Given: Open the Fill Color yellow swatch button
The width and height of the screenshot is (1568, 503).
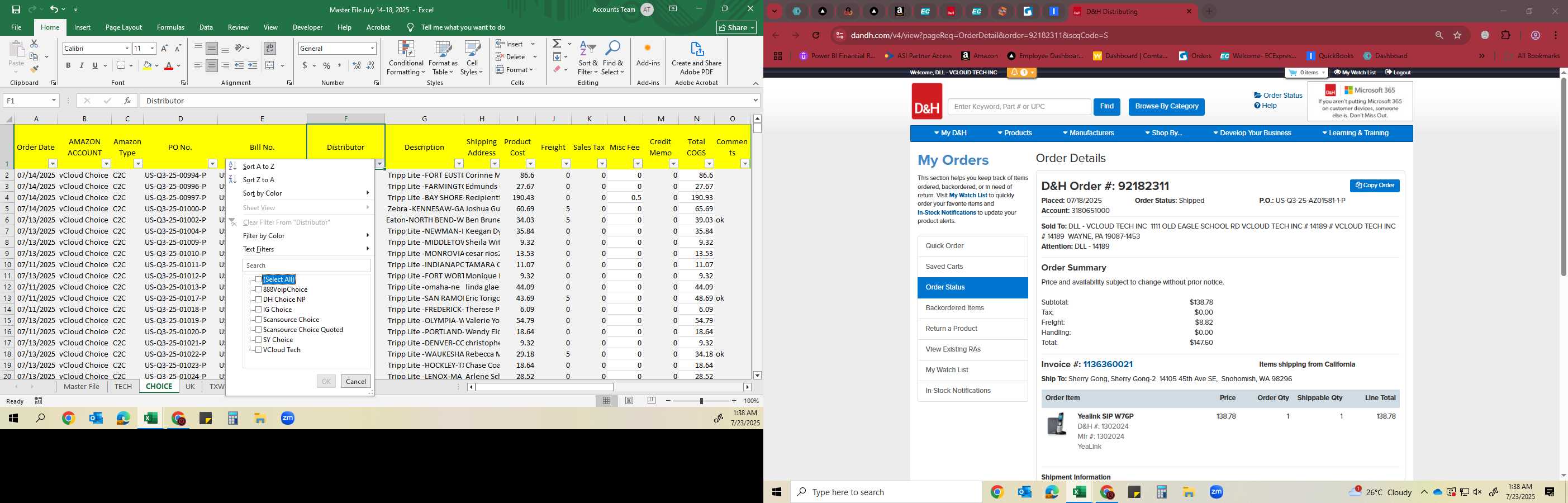Looking at the screenshot, I should [147, 66].
